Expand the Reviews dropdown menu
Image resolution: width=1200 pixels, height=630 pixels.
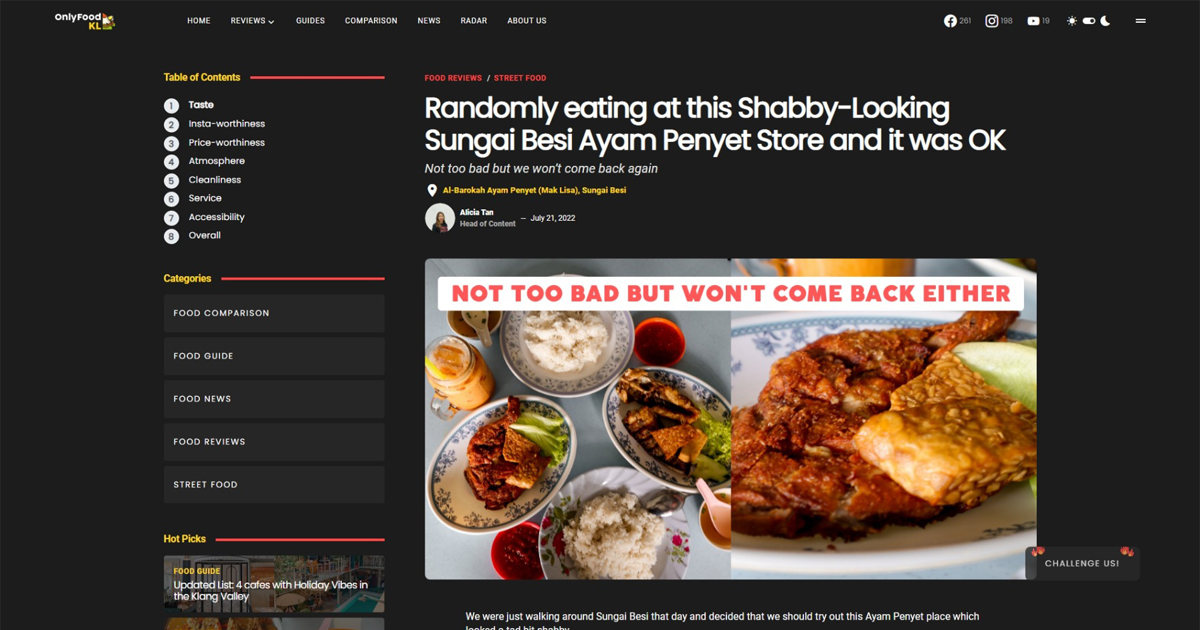pos(252,21)
